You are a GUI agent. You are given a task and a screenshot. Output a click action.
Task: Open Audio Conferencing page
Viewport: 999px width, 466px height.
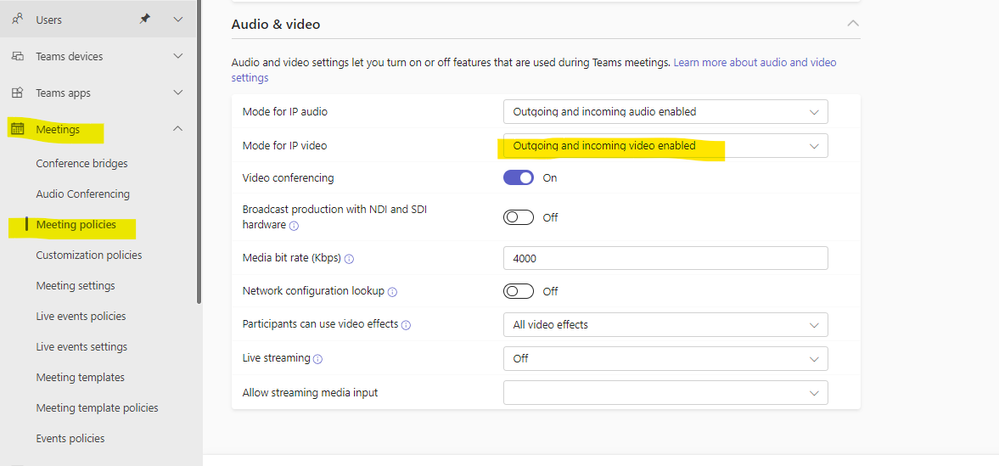[83, 194]
